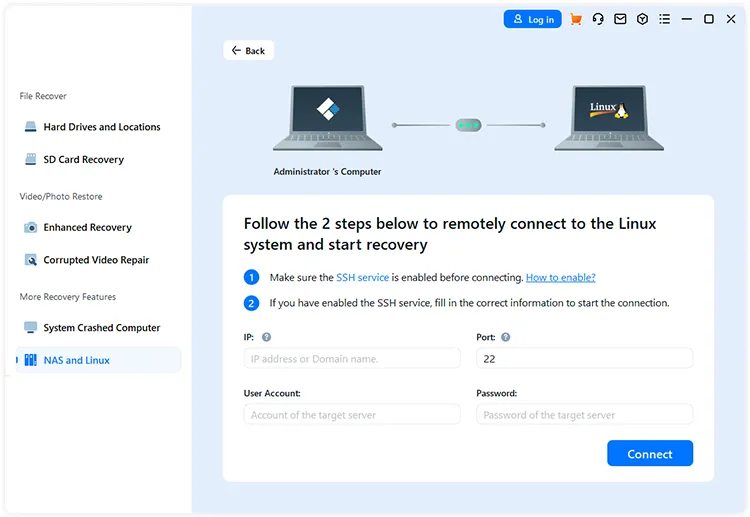Open the mail envelope icon
Image resolution: width=750 pixels, height=517 pixels.
620,19
